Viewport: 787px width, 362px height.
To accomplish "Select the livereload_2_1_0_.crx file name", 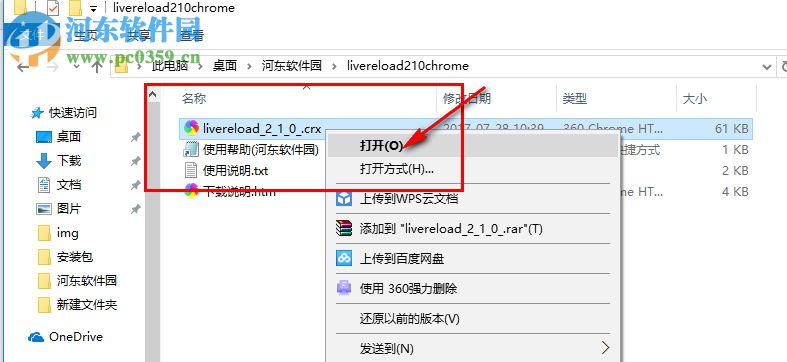I will 262,129.
